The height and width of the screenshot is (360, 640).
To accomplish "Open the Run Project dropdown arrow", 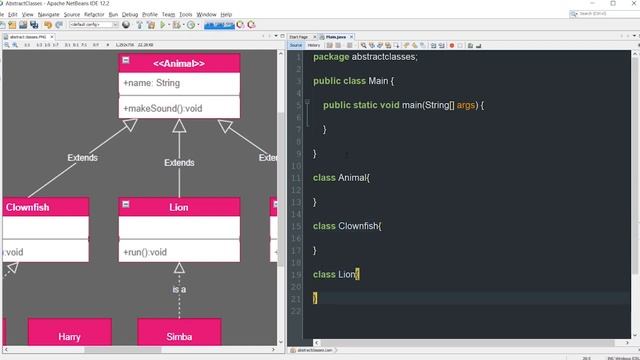I will point(169,25).
